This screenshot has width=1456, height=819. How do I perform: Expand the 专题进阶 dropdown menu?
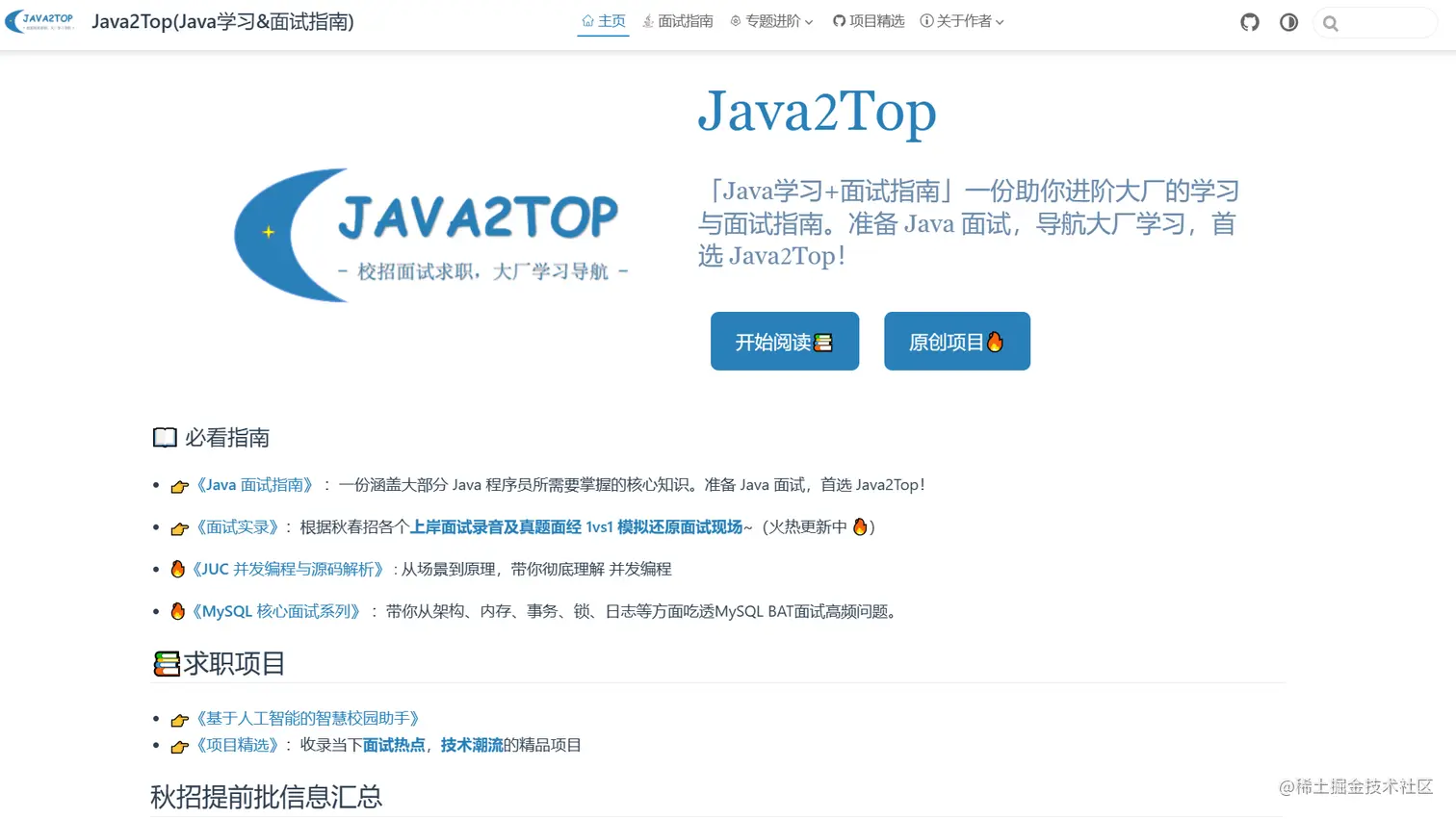point(771,21)
